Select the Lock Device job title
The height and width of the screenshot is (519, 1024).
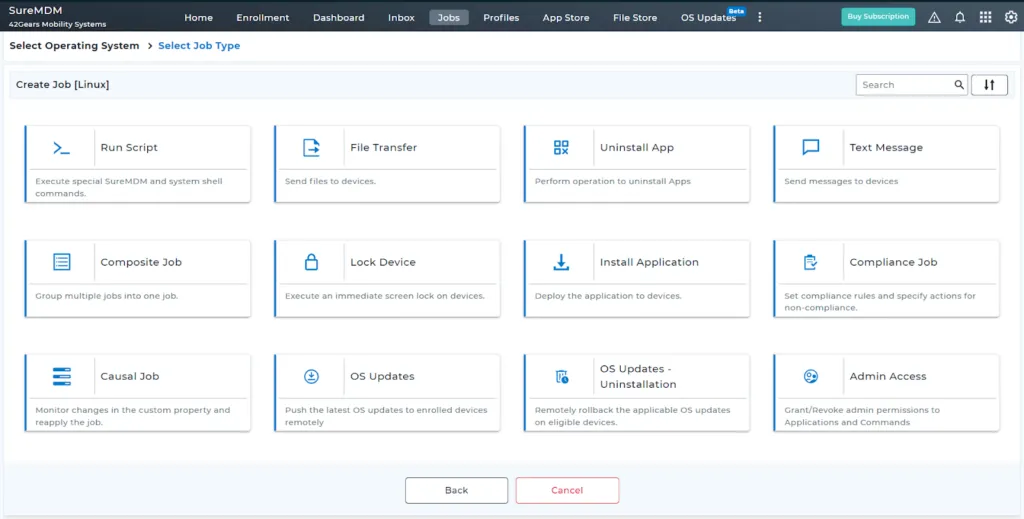coord(383,262)
